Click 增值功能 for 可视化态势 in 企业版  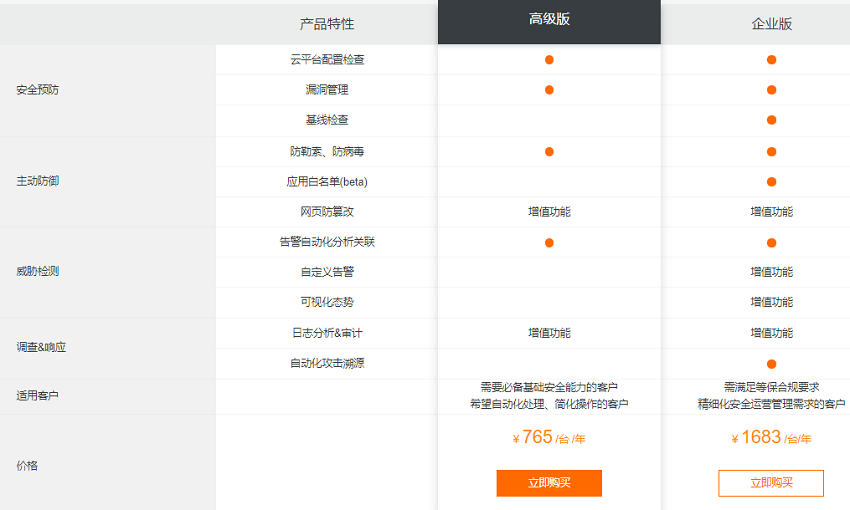pos(771,302)
